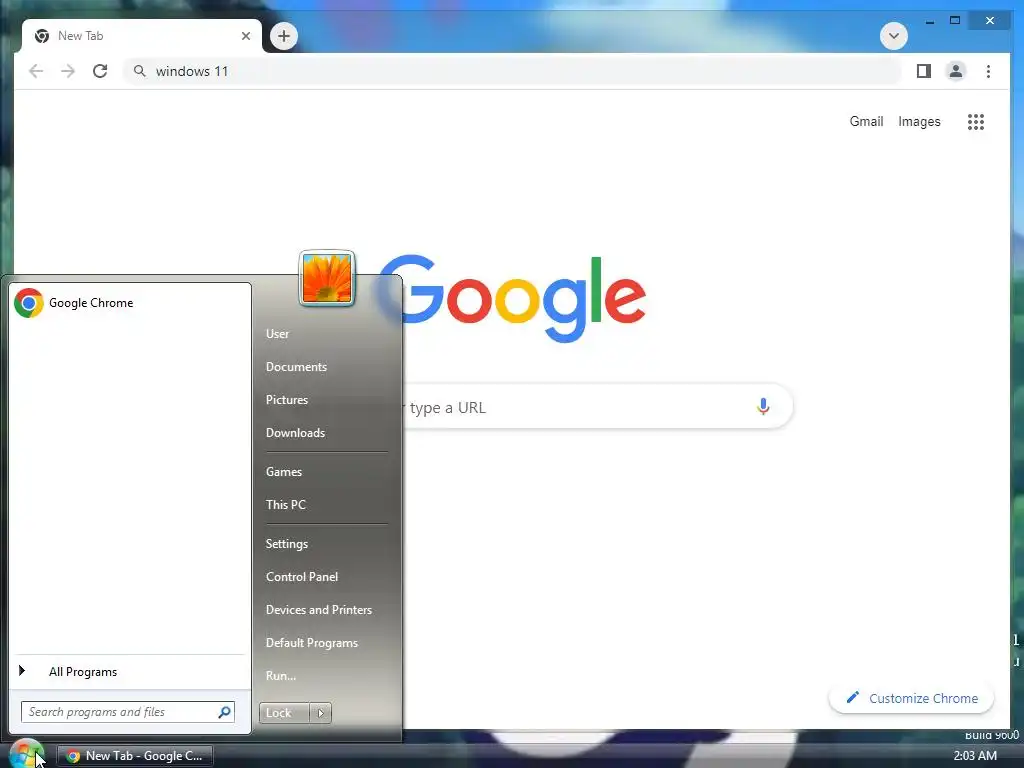Click the Customize Chrome pencil icon
This screenshot has width=1024, height=768.
(x=852, y=697)
